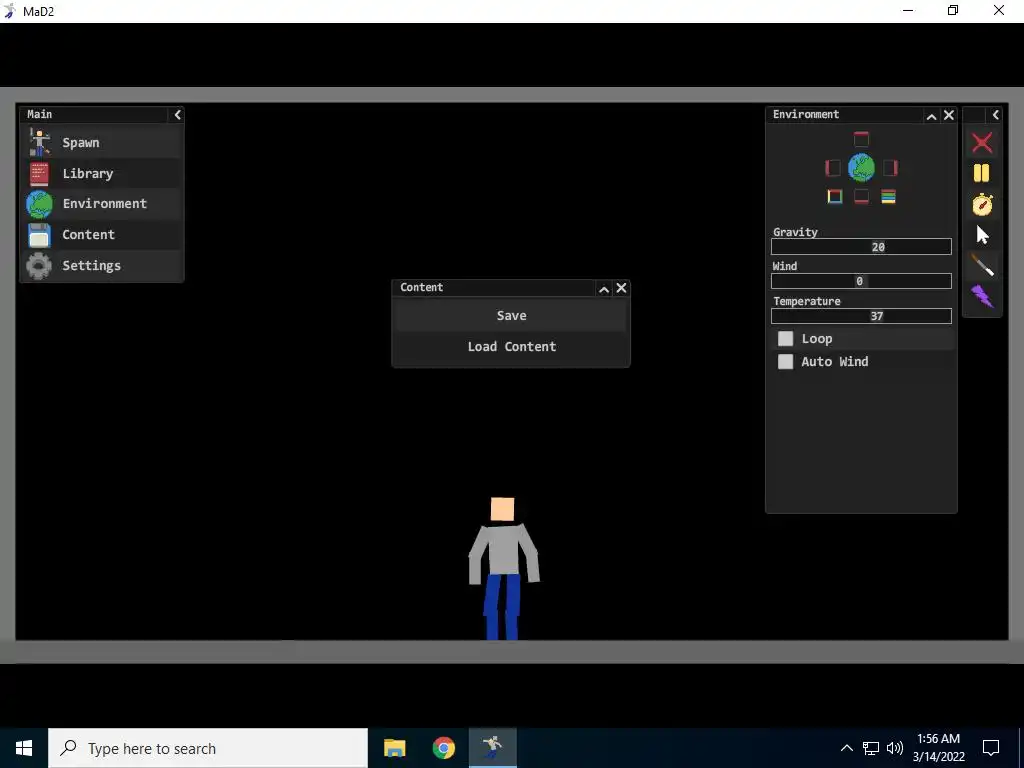Screen dimensions: 1024x768
Task: Click the rainbow striped layers icon
Action: coord(888,197)
